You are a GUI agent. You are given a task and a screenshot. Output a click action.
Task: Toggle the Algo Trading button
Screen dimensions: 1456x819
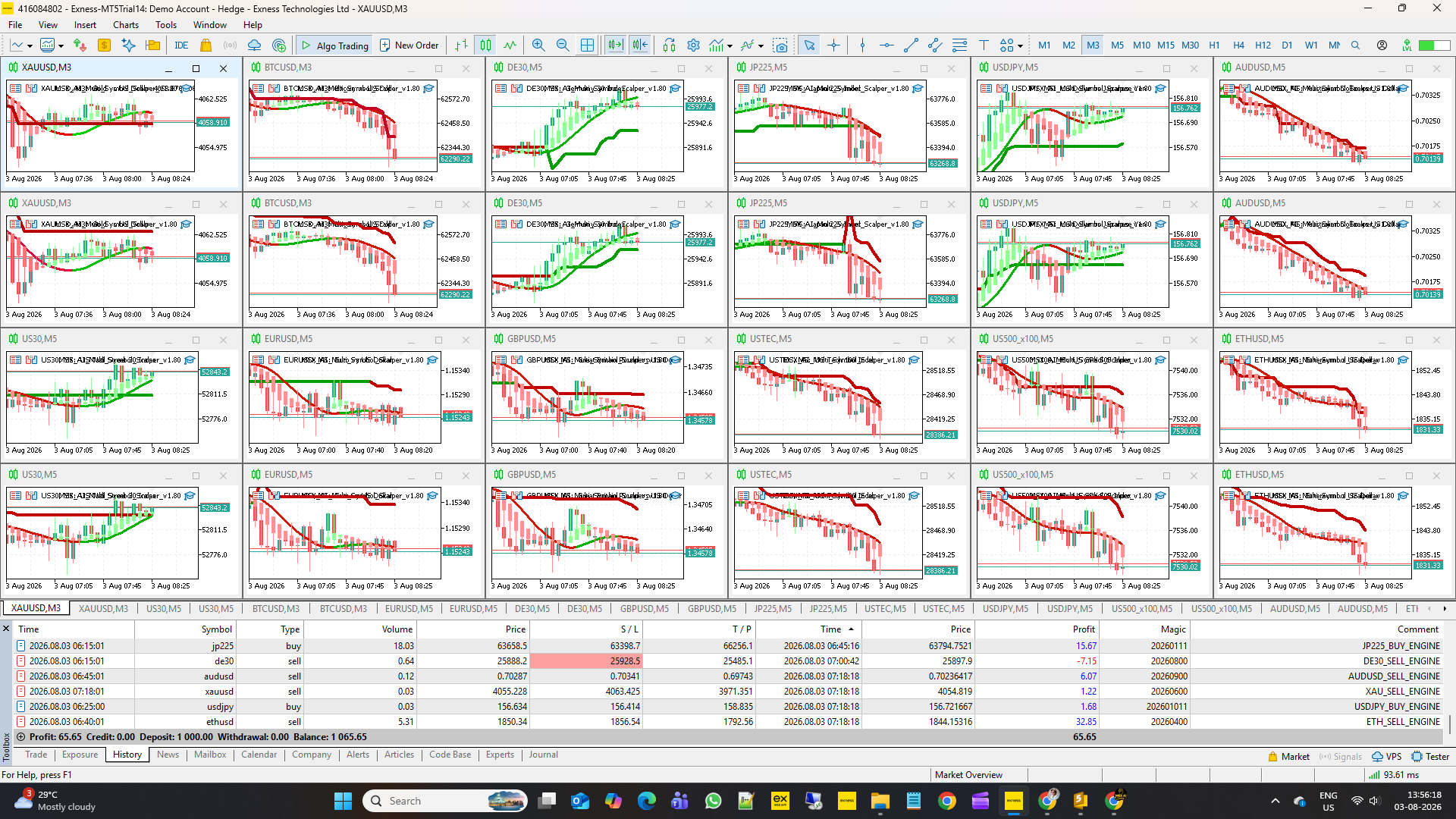(334, 45)
